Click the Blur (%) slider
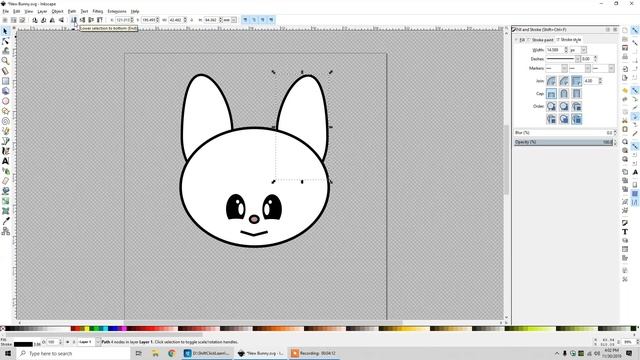640x360 pixels. (x=564, y=133)
